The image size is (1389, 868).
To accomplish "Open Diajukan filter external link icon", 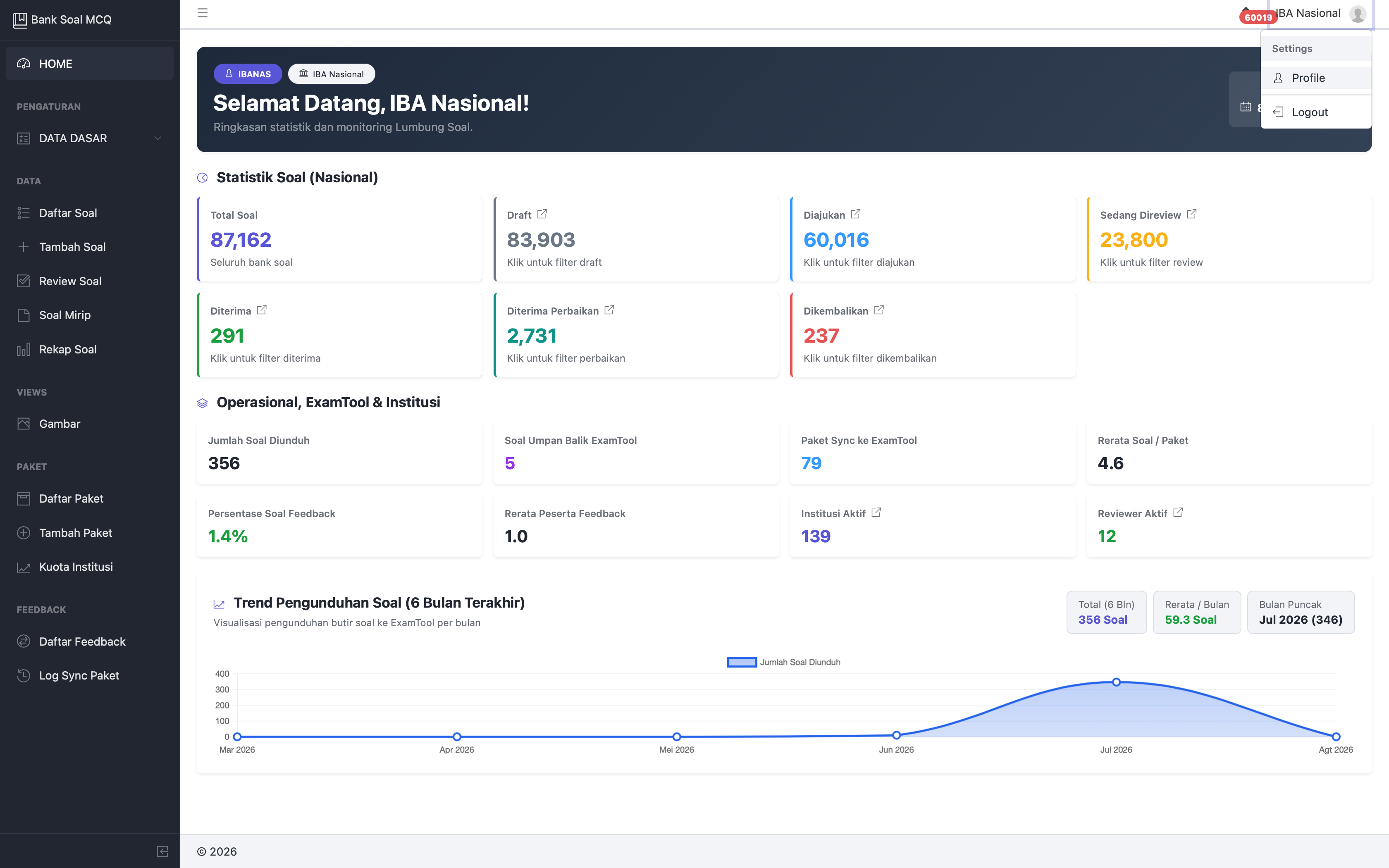I will pos(855,214).
